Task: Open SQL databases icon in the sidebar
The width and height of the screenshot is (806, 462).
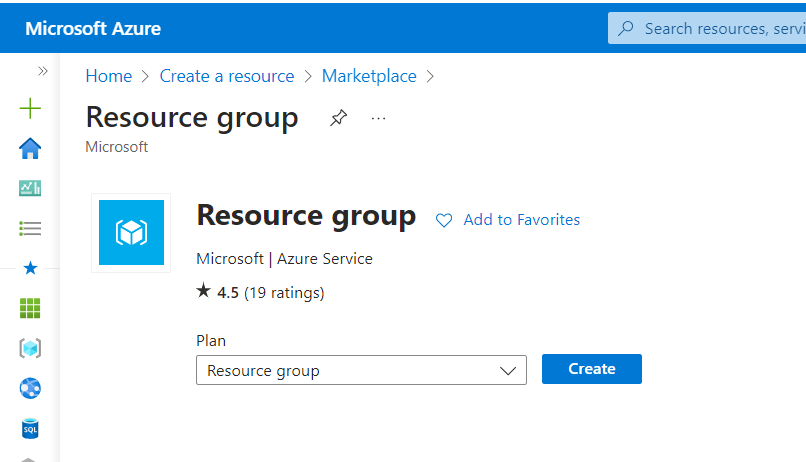Action: (30, 428)
